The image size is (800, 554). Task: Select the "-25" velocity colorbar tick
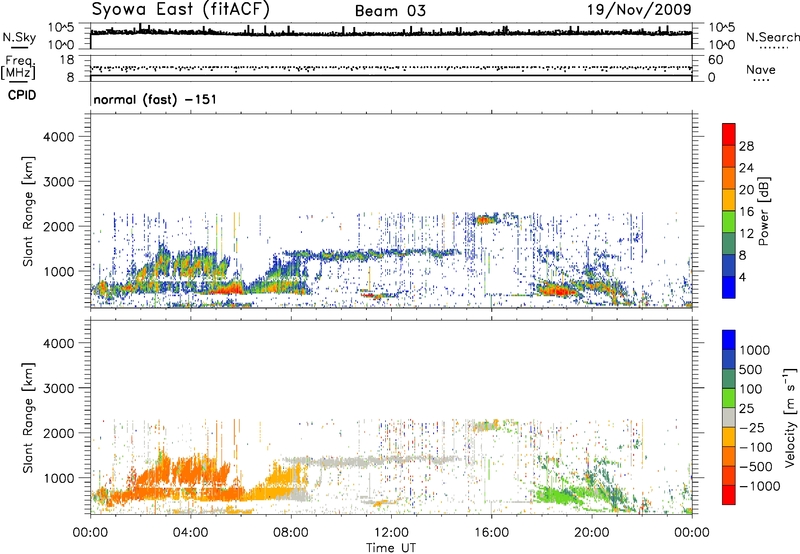coord(752,428)
